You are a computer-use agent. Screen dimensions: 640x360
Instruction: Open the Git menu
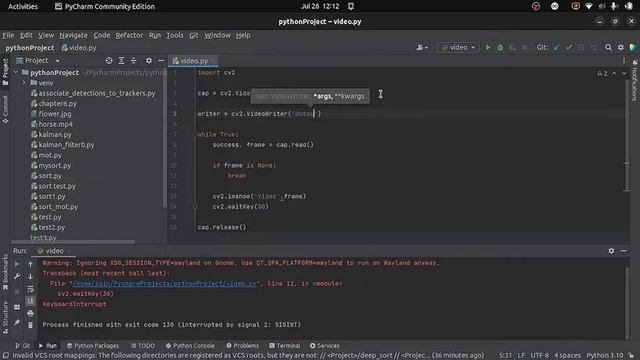[x=194, y=35]
